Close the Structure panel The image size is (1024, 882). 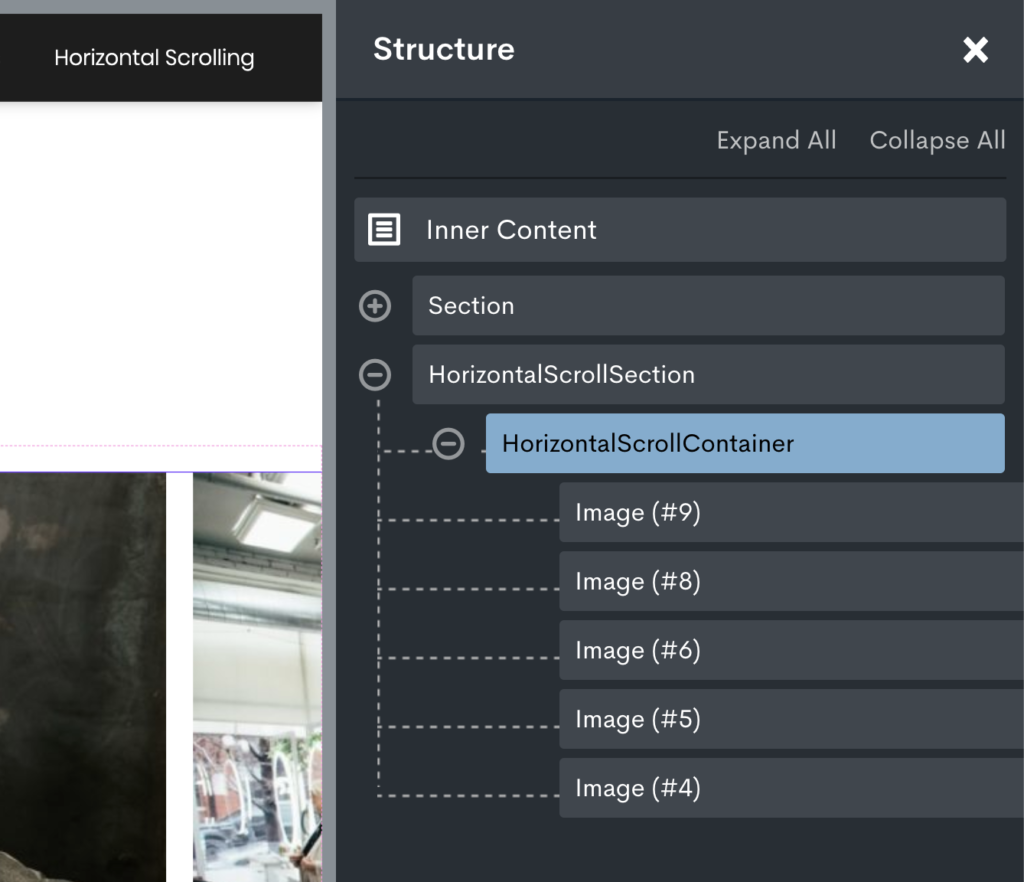(975, 50)
